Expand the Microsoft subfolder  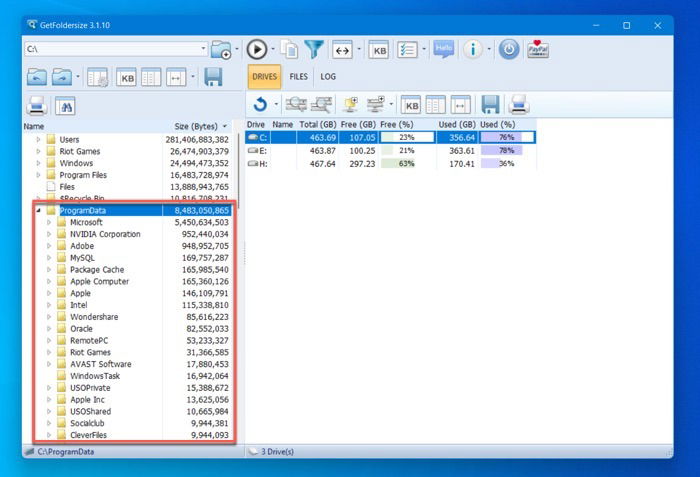click(x=49, y=222)
